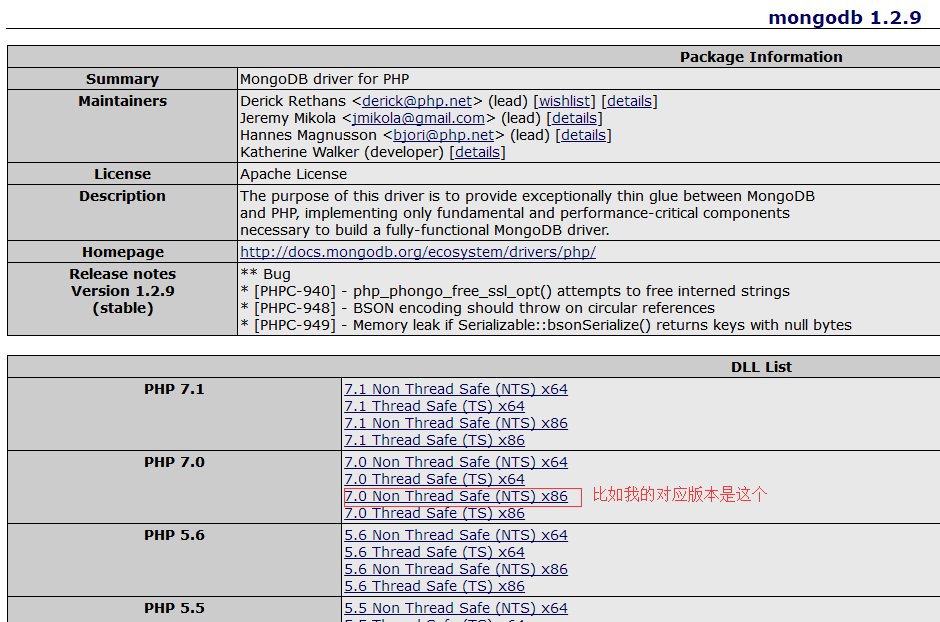
Task: Click the PHP 5.5 row label
Action: coord(174,608)
